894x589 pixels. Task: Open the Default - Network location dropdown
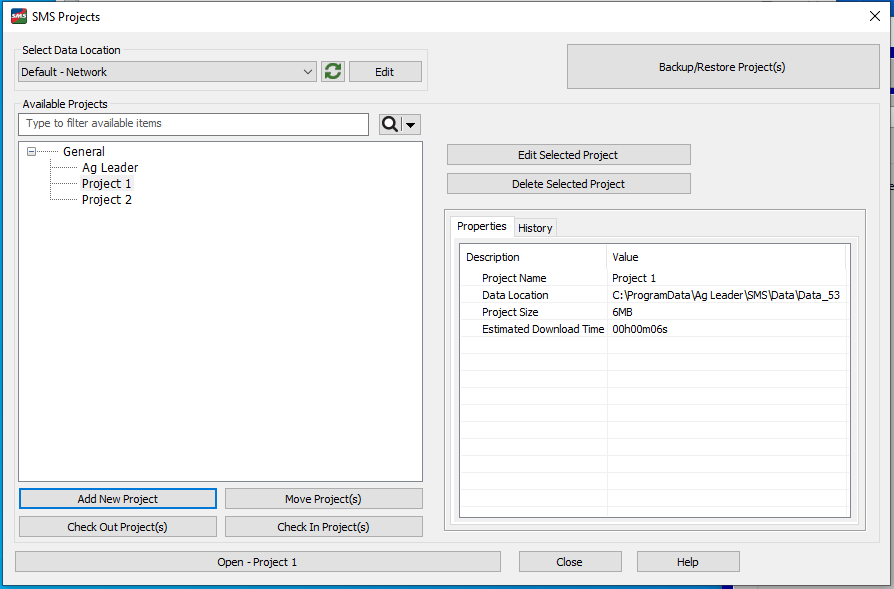point(167,72)
